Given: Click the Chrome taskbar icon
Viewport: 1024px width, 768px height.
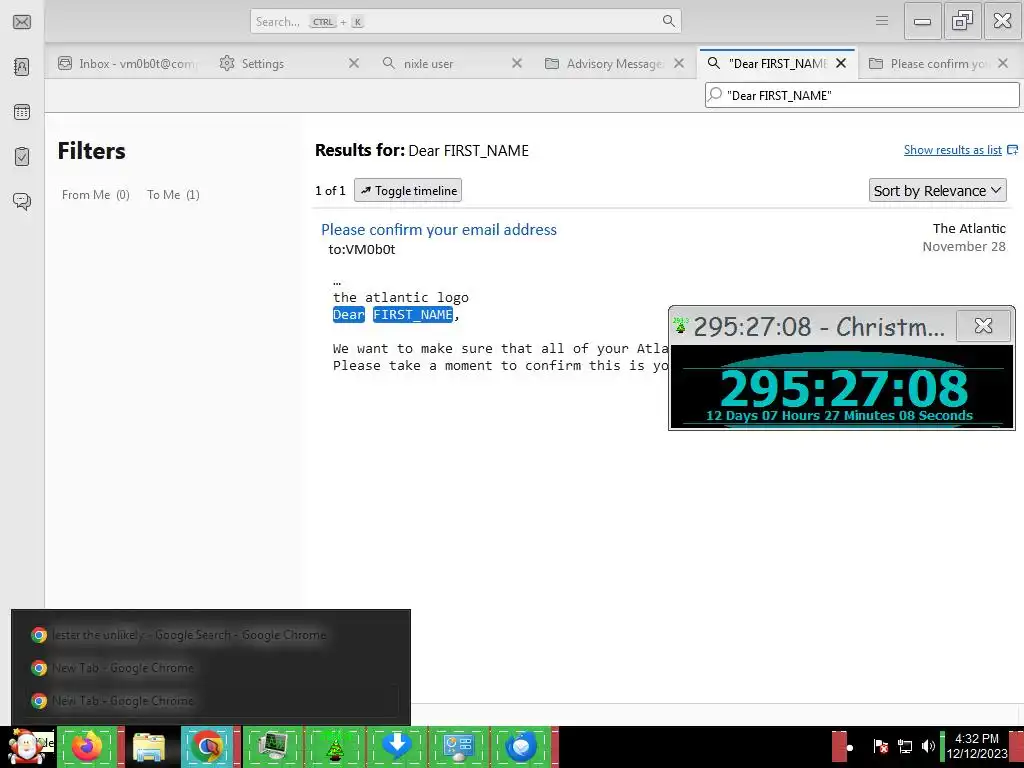Looking at the screenshot, I should click(x=207, y=747).
